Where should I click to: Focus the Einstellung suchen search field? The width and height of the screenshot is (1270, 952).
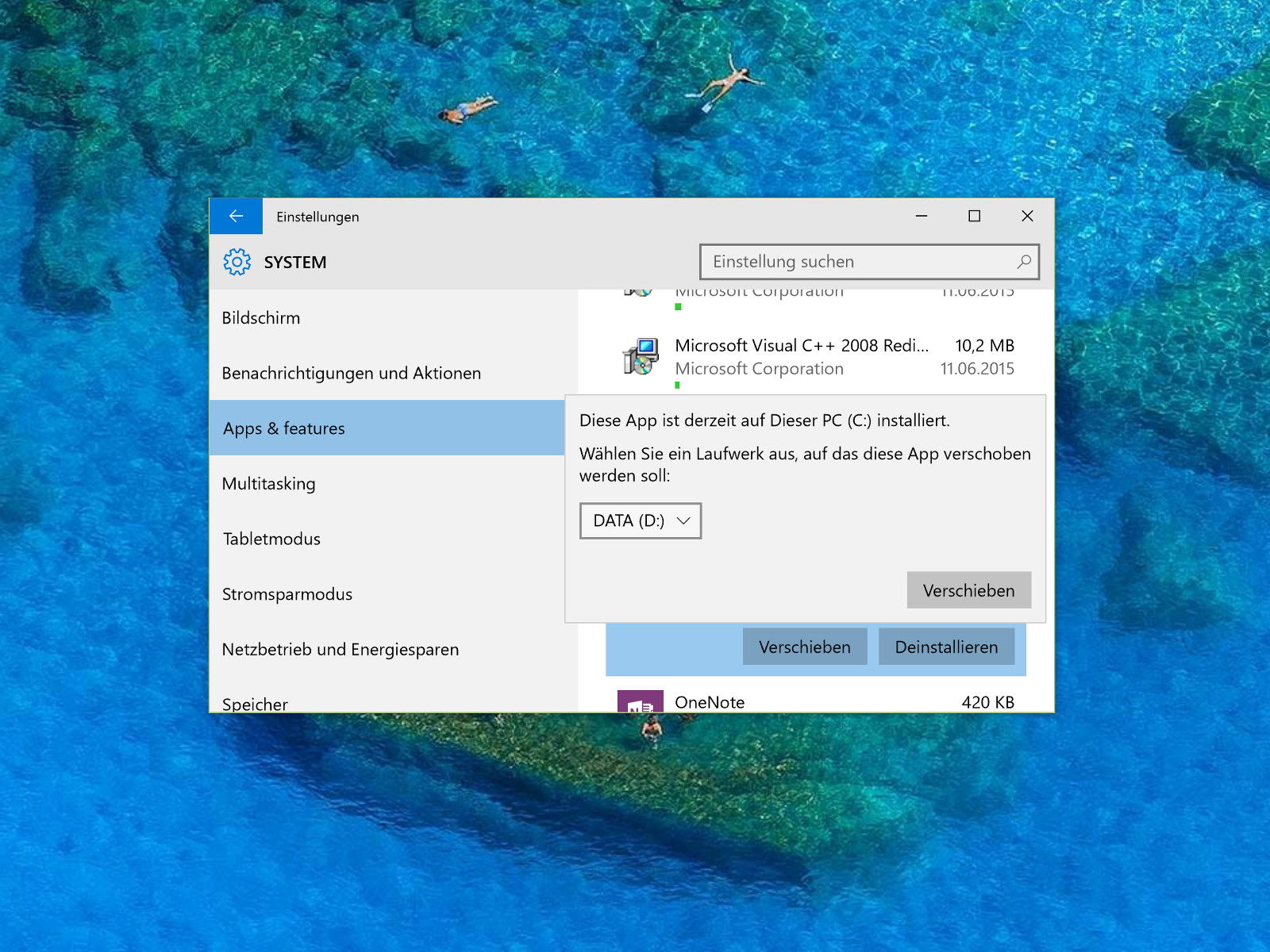(869, 262)
